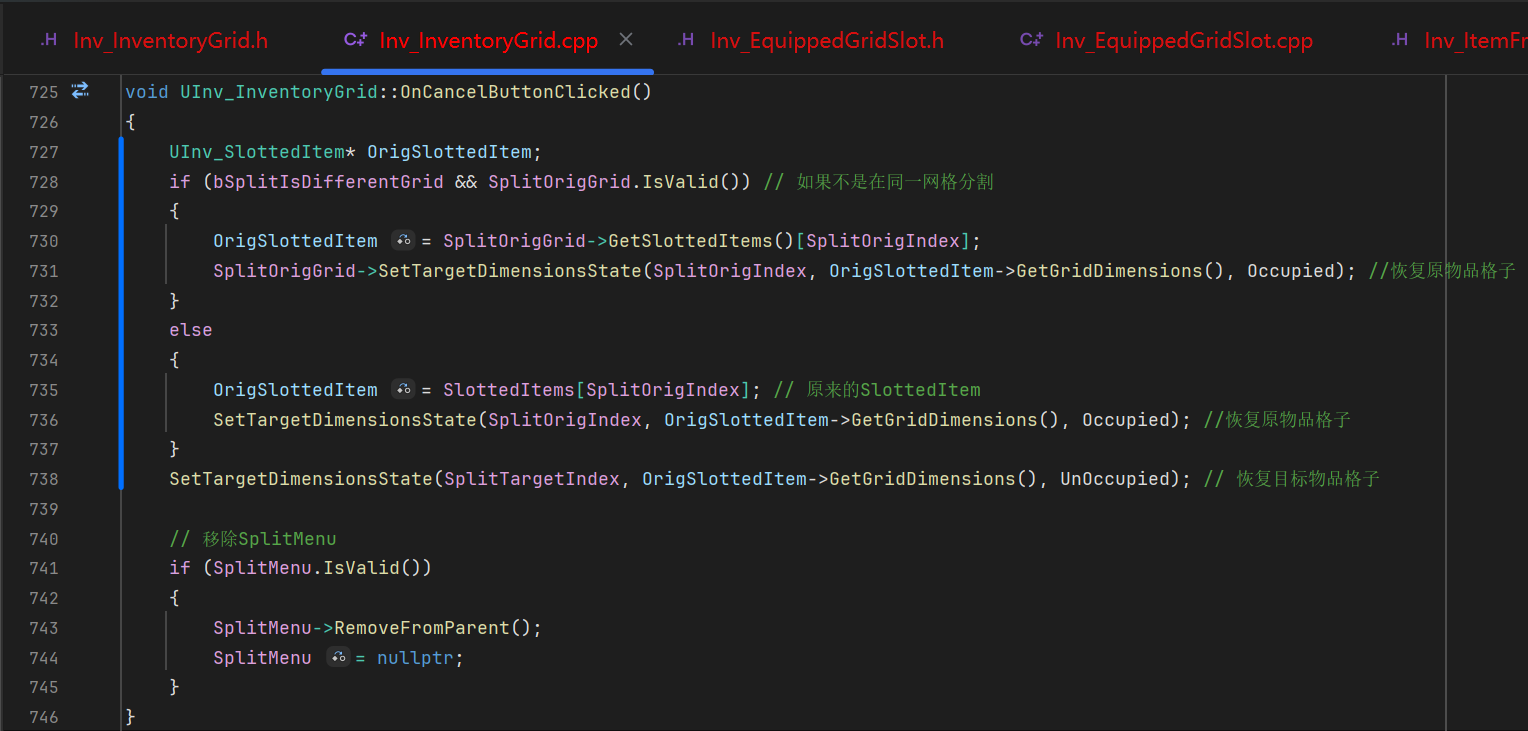Click UInv_SlottedItem type on line 727
This screenshot has height=731, width=1528.
[257, 152]
